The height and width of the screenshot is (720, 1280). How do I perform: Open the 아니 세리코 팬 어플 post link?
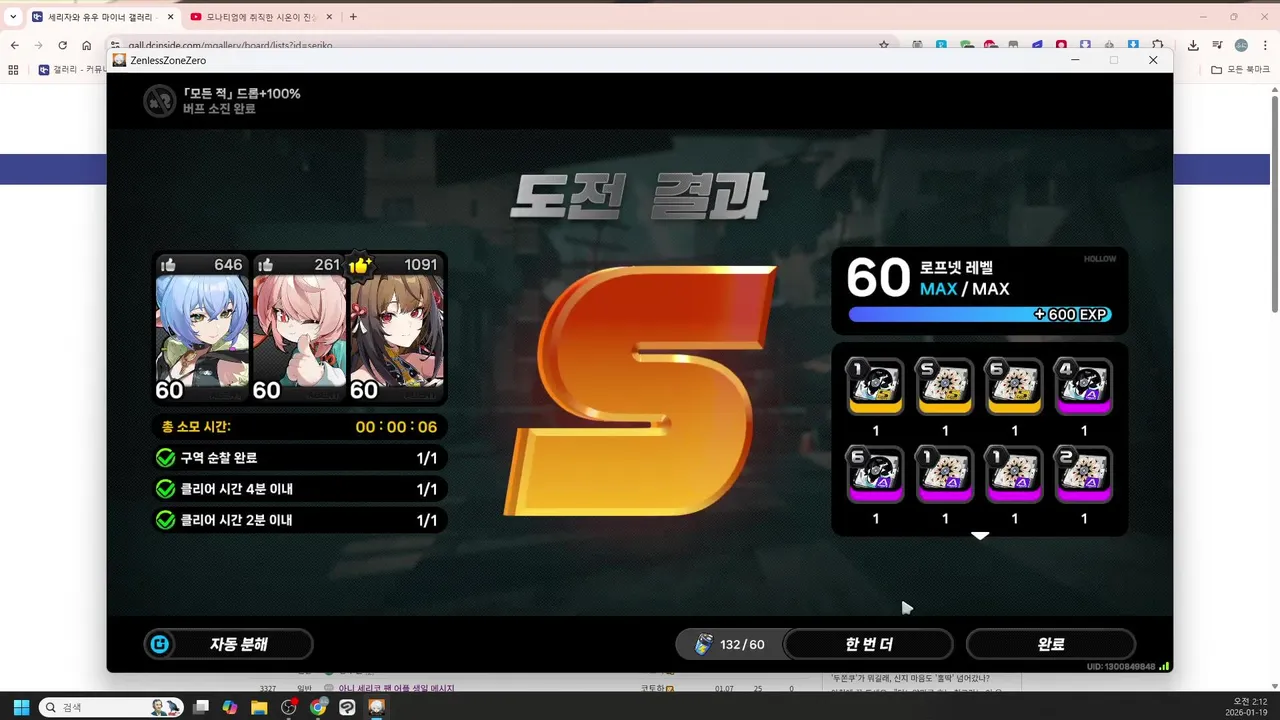coord(396,688)
